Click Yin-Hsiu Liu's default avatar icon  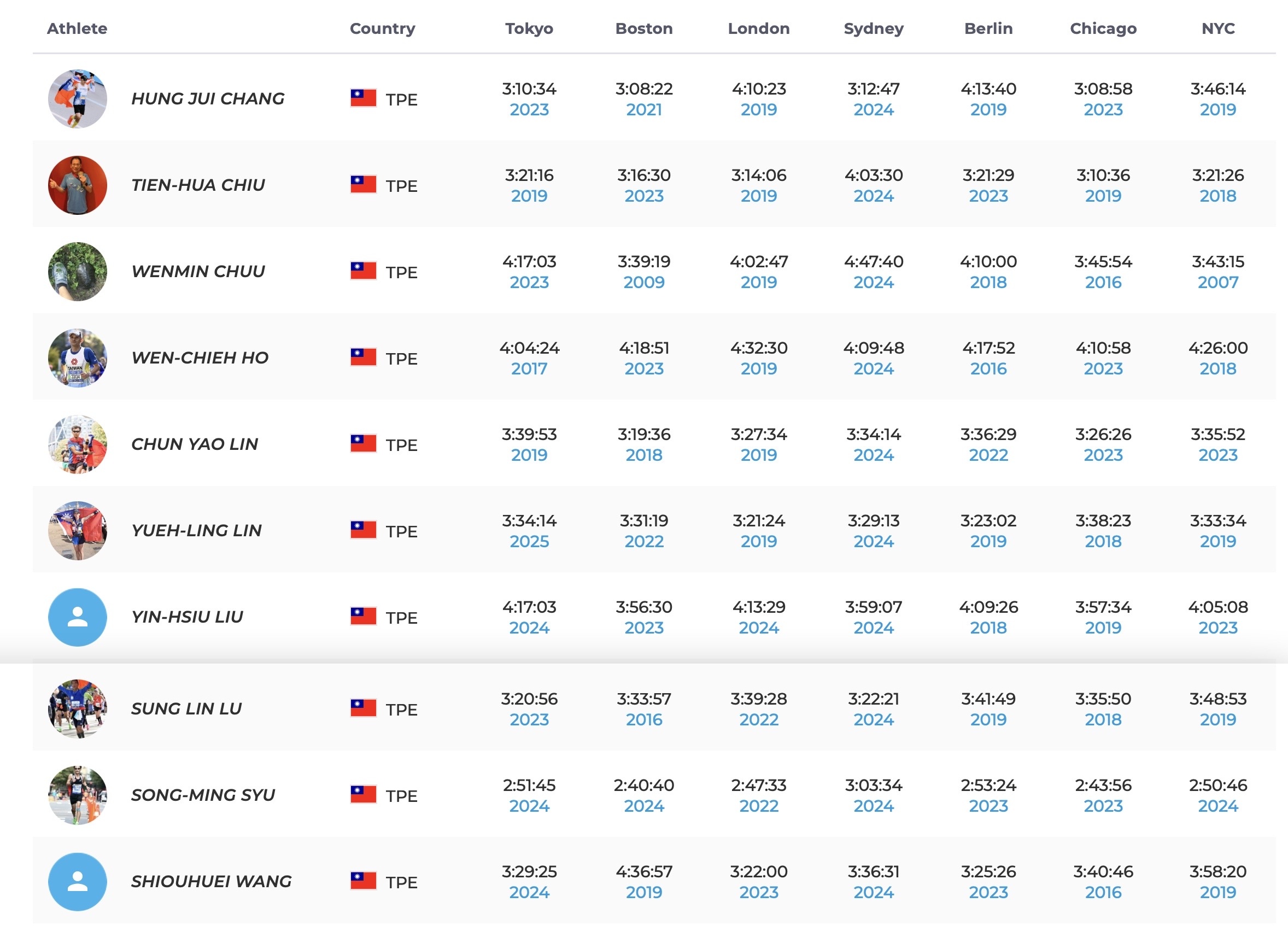(77, 617)
